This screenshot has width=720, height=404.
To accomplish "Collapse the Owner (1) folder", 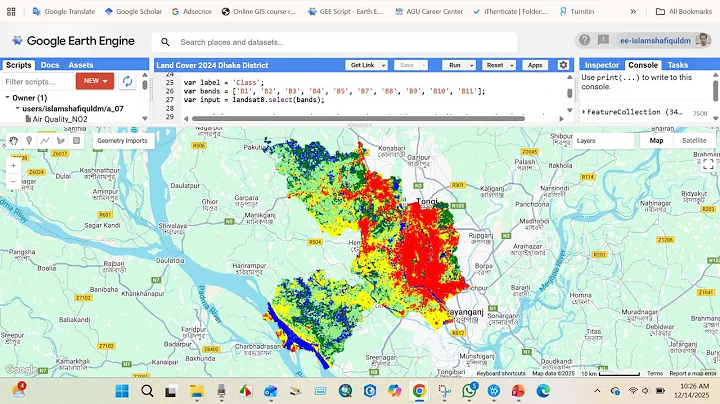I will pyautogui.click(x=7, y=97).
